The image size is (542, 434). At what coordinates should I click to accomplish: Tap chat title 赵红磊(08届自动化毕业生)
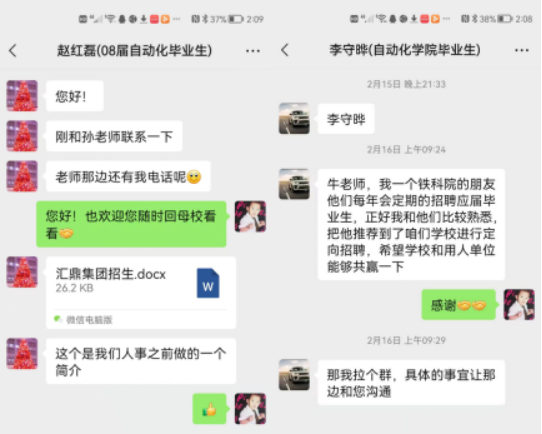click(134, 51)
